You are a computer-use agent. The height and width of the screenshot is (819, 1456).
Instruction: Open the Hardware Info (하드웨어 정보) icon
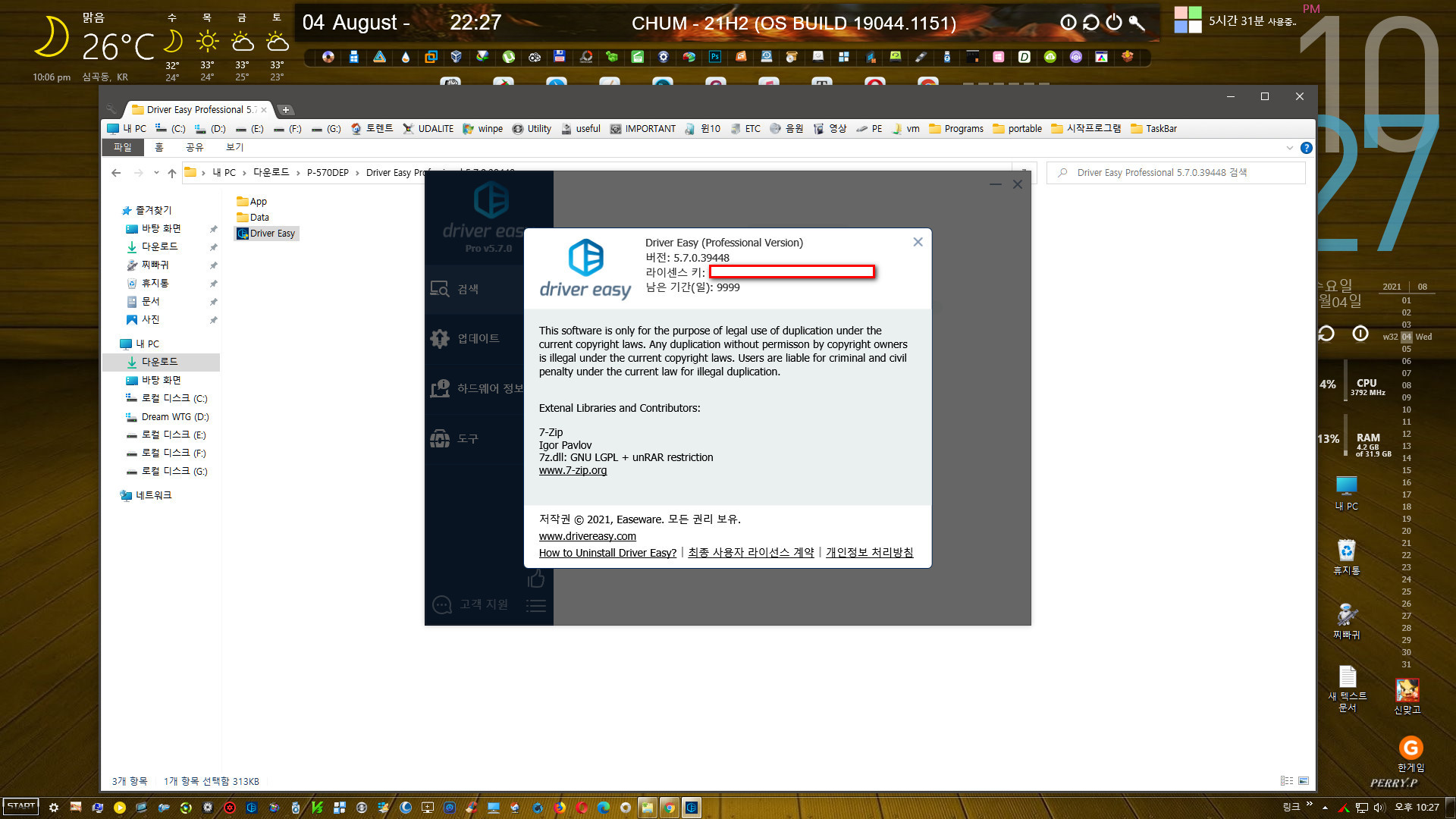440,388
